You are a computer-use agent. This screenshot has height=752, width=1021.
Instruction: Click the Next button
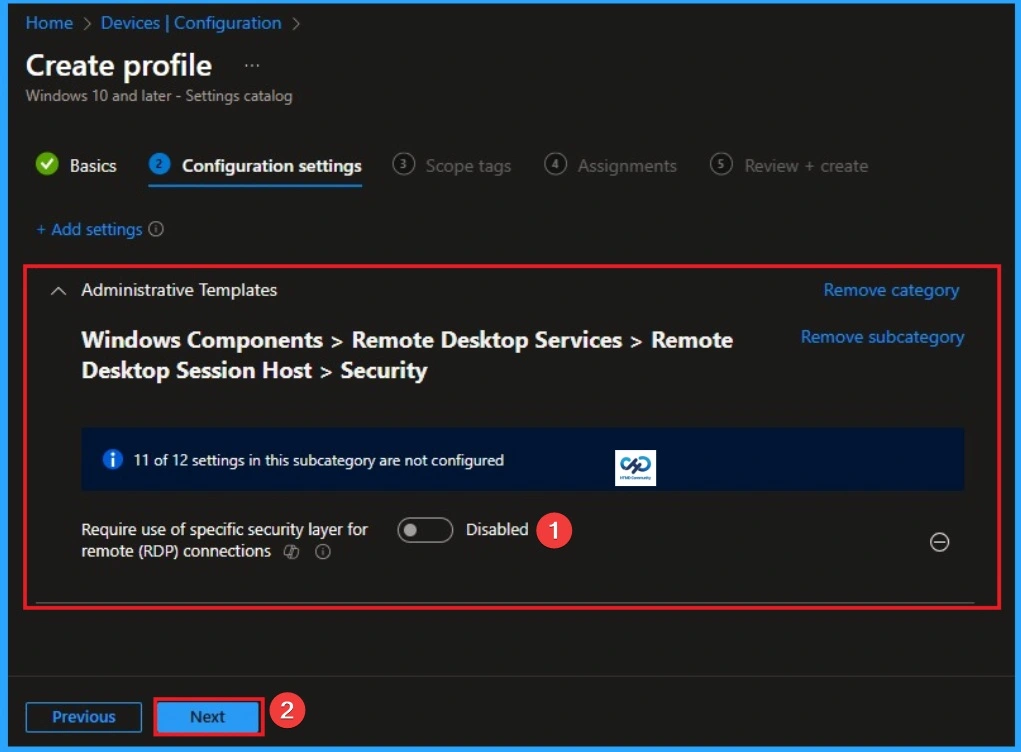[207, 716]
